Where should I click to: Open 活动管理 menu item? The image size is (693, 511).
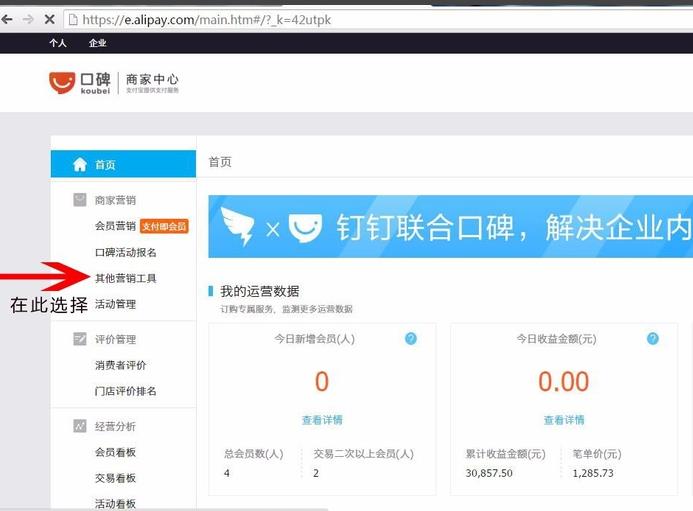coord(115,304)
